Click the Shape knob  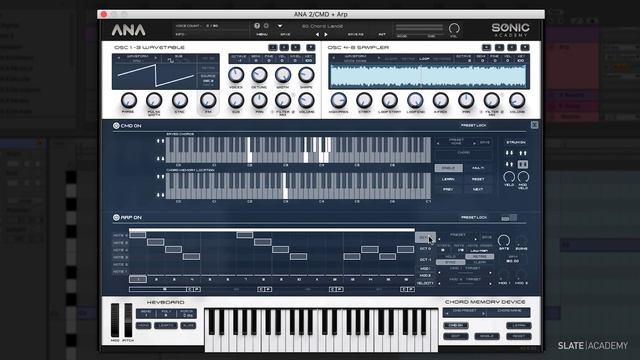click(306, 75)
